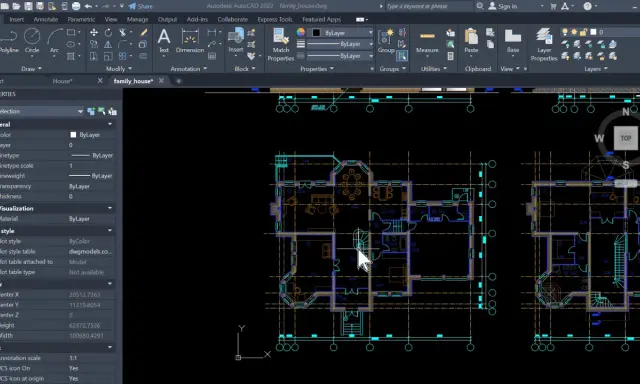Viewport: 640px width, 384px height.
Task: Open the Measure dropdown arrow
Action: point(427,57)
